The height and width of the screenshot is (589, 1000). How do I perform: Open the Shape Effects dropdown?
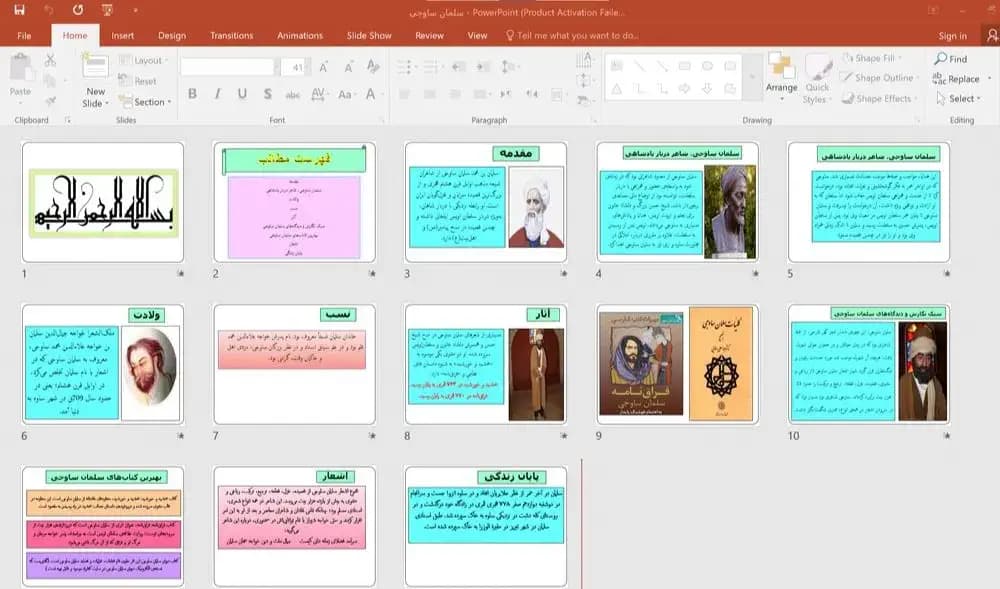click(x=878, y=99)
